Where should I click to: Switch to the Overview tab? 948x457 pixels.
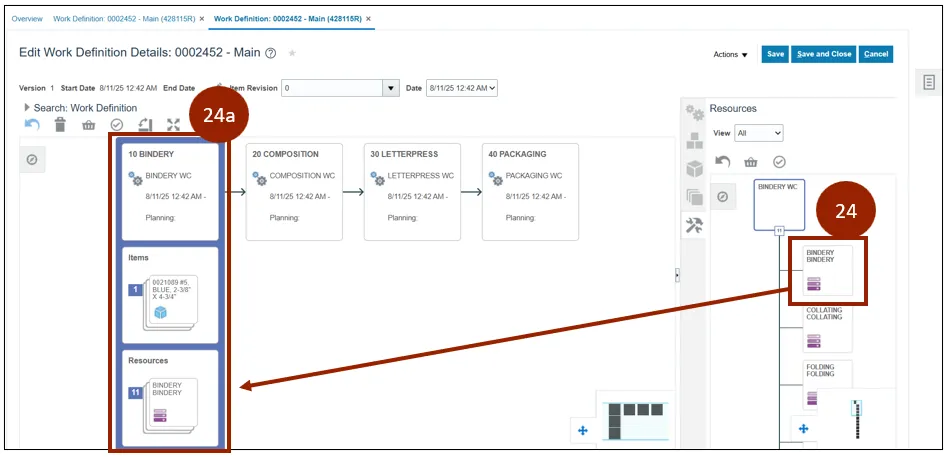tap(27, 19)
